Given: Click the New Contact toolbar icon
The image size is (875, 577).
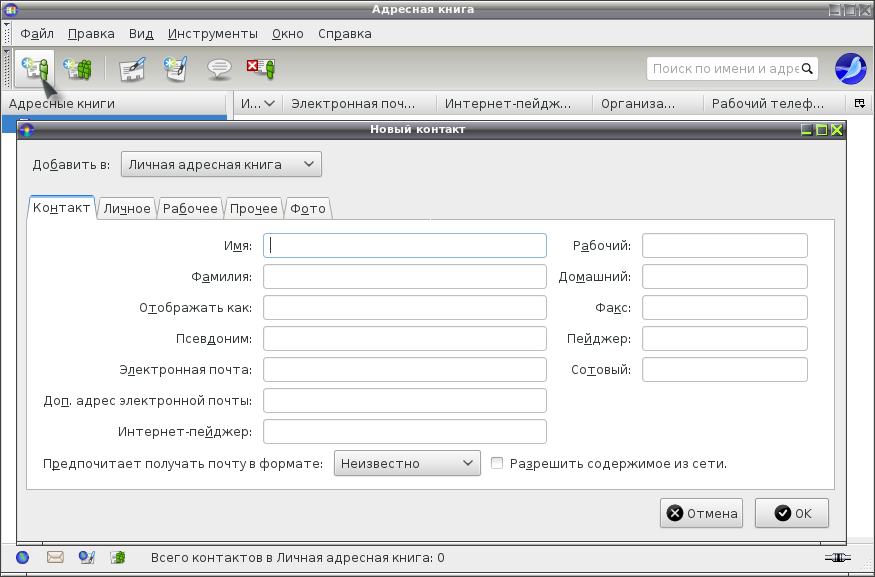Looking at the screenshot, I should click(35, 69).
